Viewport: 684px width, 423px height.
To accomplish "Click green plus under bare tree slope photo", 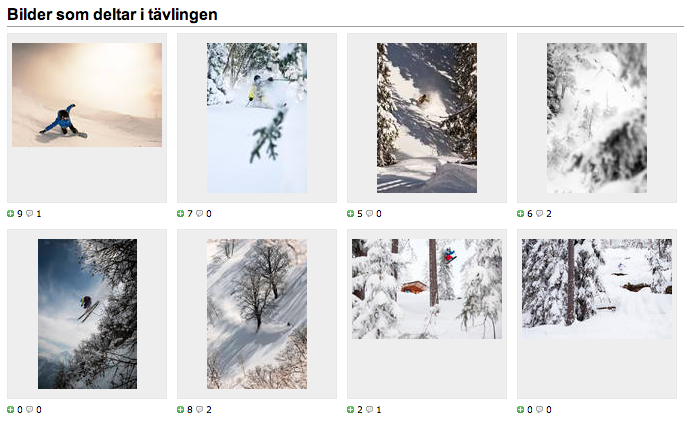I will point(180,409).
